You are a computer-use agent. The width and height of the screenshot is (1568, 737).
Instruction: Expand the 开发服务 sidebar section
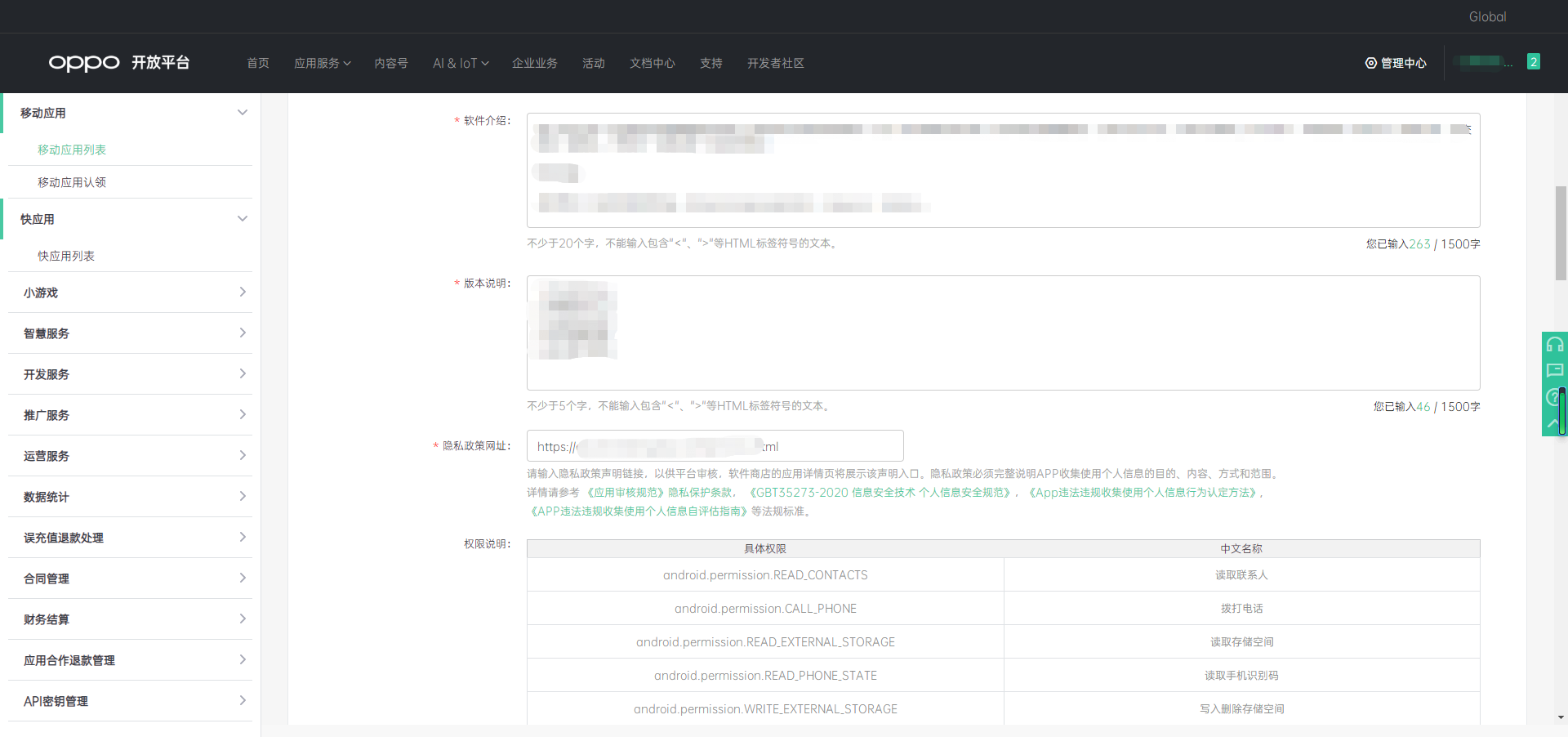click(131, 374)
